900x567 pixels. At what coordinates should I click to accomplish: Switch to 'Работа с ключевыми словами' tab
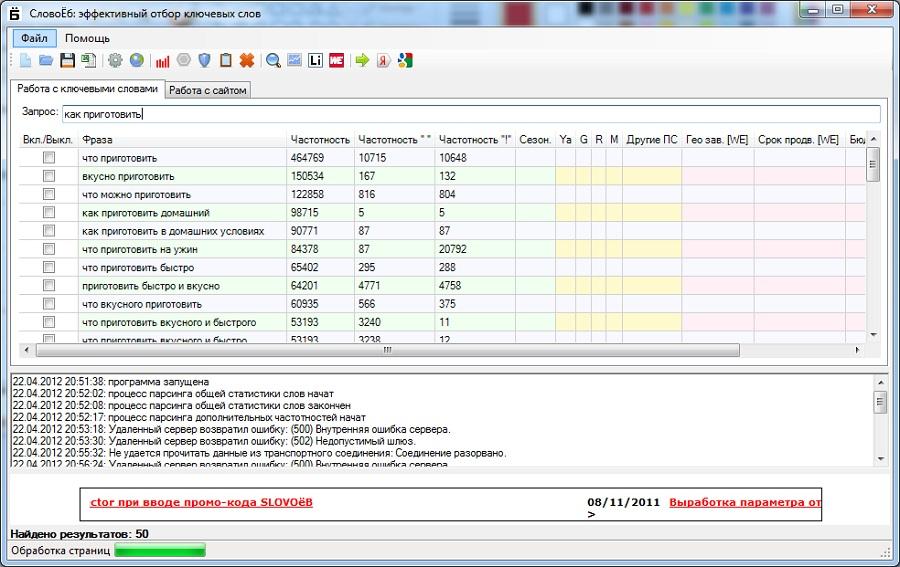click(87, 89)
